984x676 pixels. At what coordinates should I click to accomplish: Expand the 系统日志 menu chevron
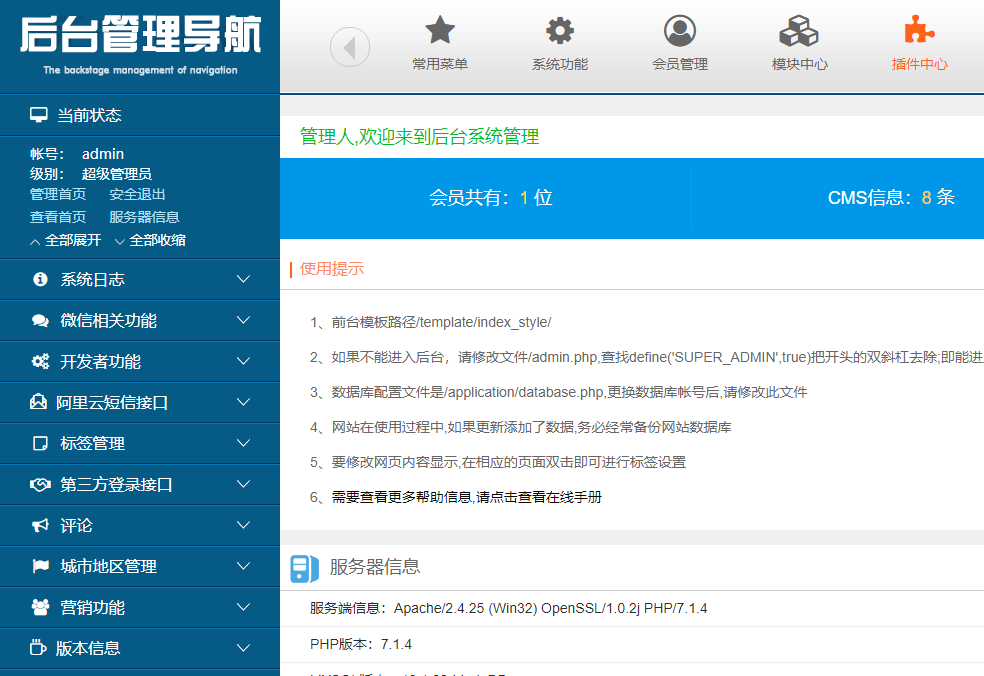coord(243,279)
